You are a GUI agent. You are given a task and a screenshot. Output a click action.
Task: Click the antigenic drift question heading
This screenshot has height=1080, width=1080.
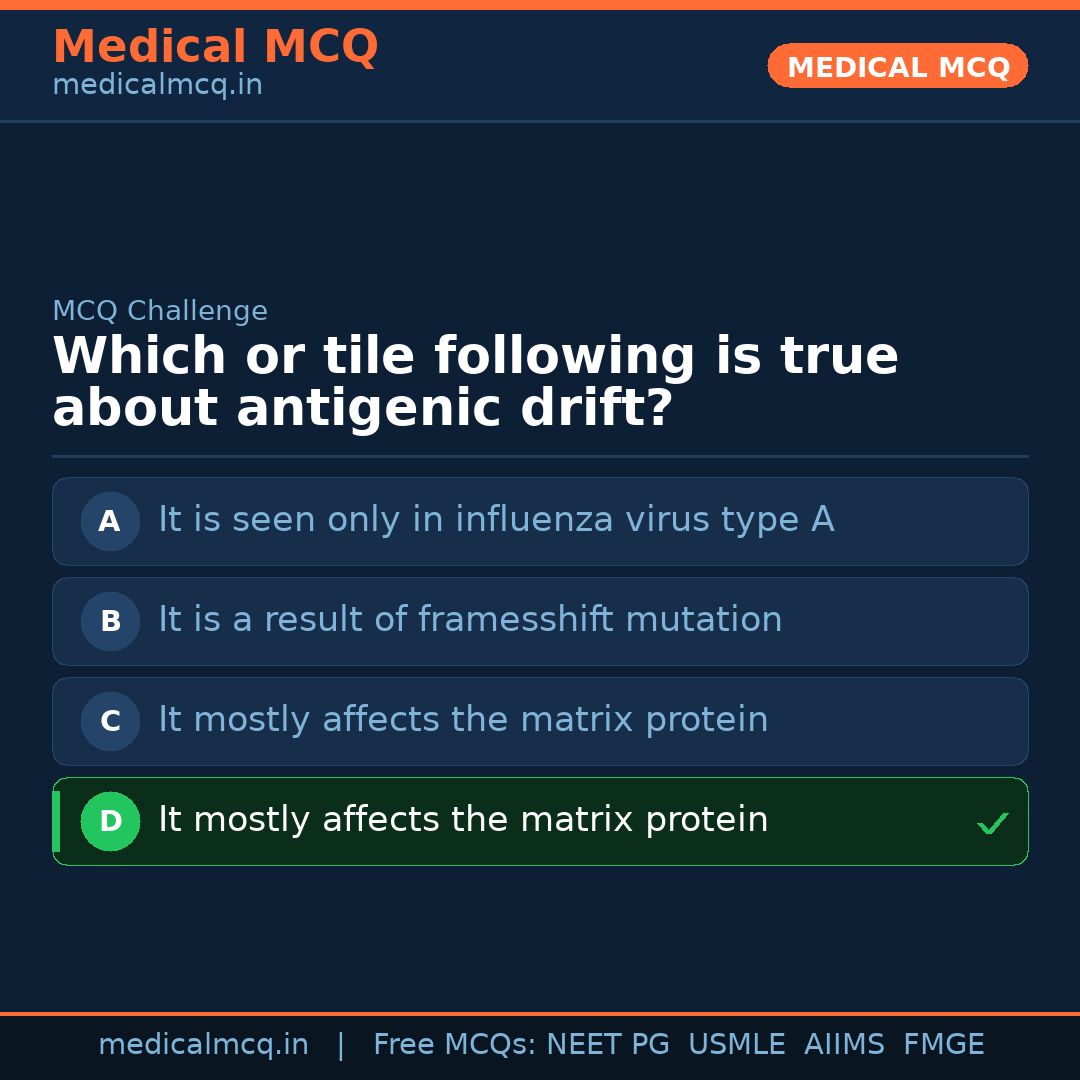click(475, 383)
